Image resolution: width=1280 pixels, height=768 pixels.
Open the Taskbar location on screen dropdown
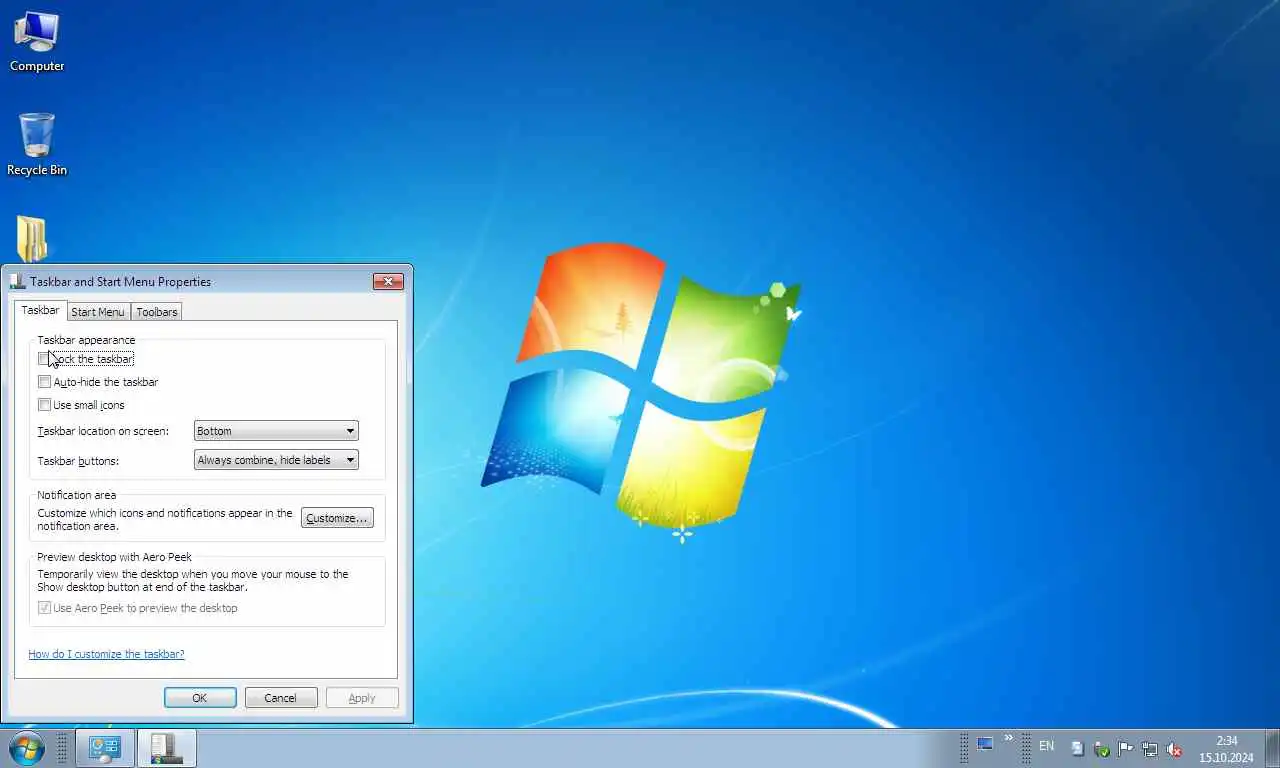276,431
